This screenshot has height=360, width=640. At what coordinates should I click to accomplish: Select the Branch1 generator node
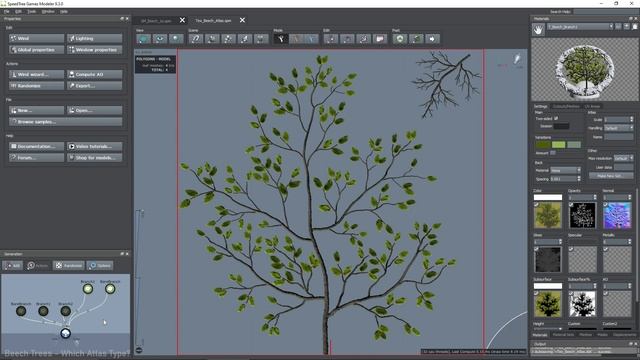pyautogui.click(x=43, y=311)
